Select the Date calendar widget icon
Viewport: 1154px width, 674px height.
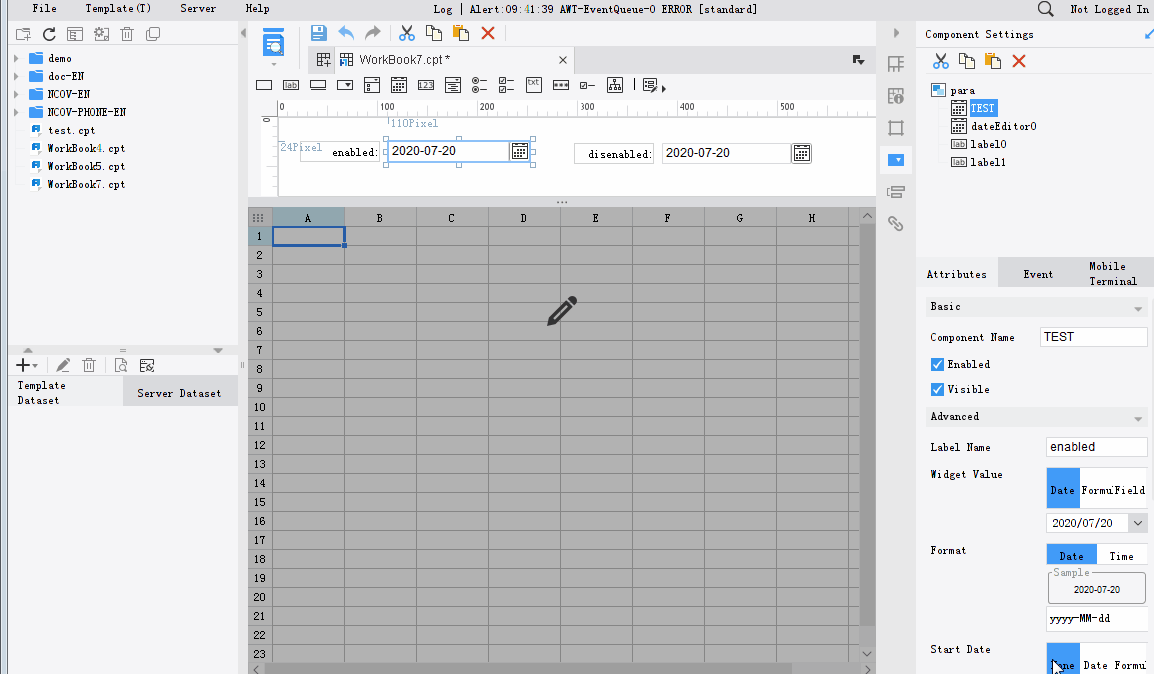pos(399,85)
